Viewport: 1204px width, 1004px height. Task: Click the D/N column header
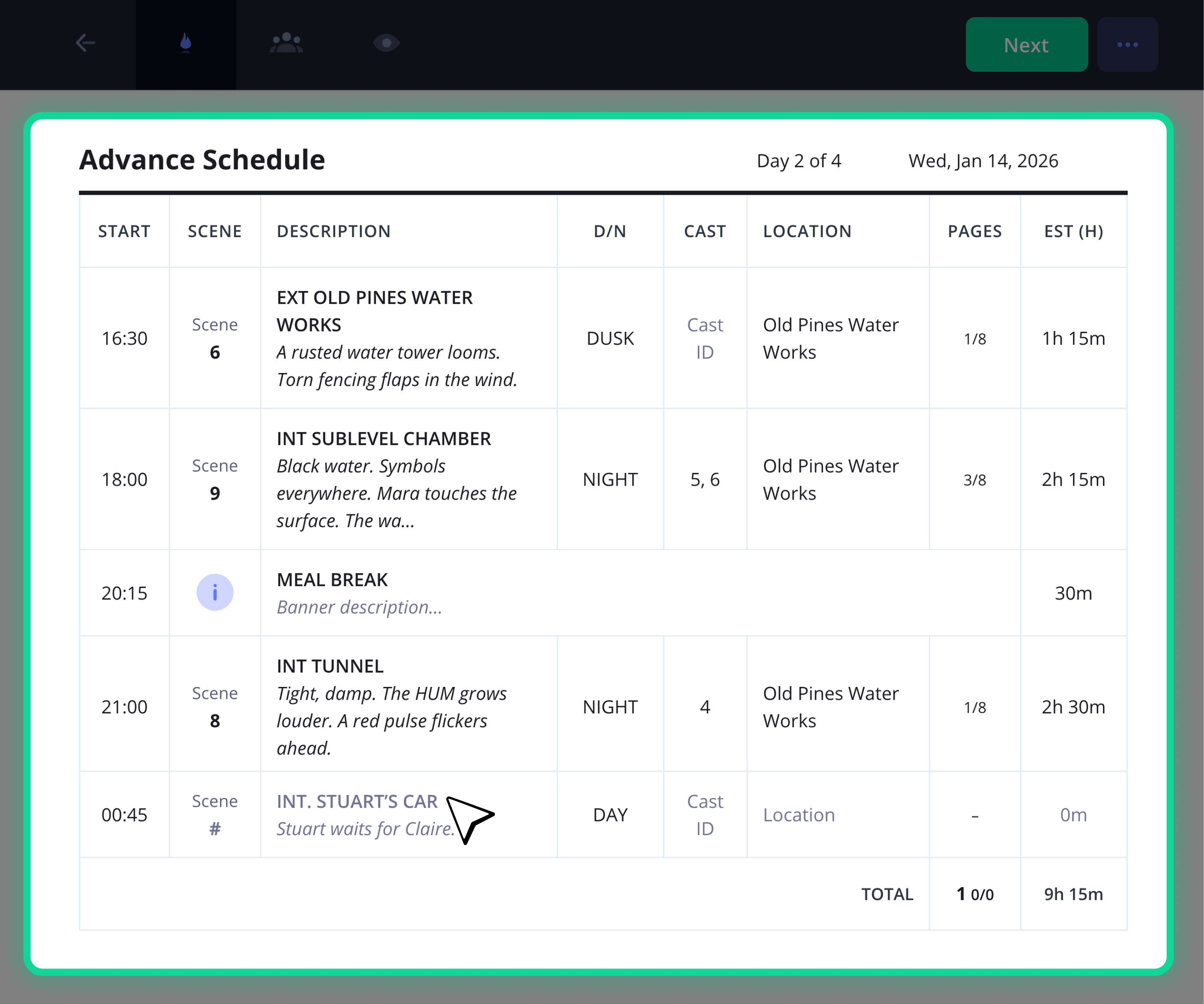click(x=610, y=232)
